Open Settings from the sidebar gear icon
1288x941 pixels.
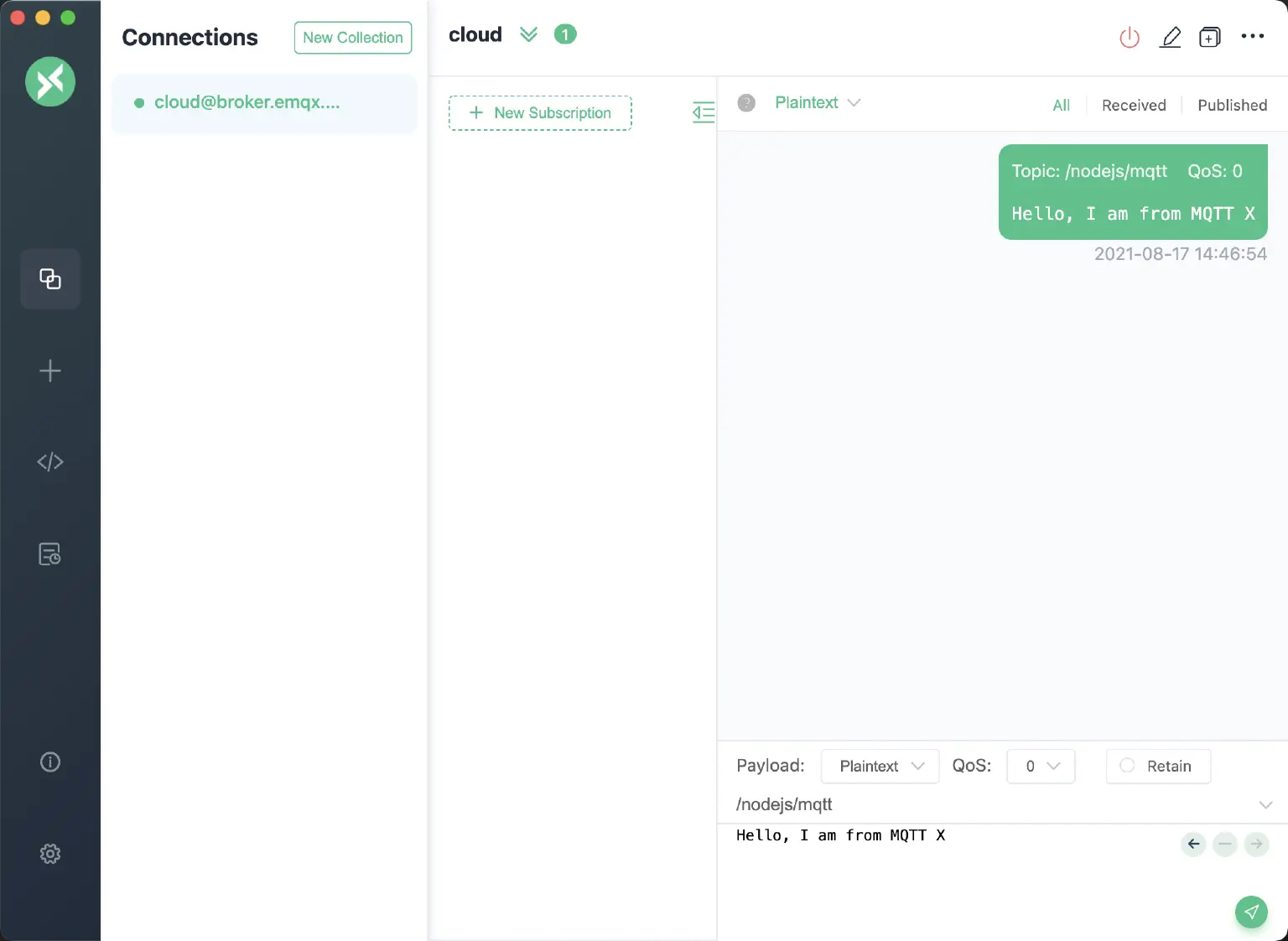coord(50,854)
